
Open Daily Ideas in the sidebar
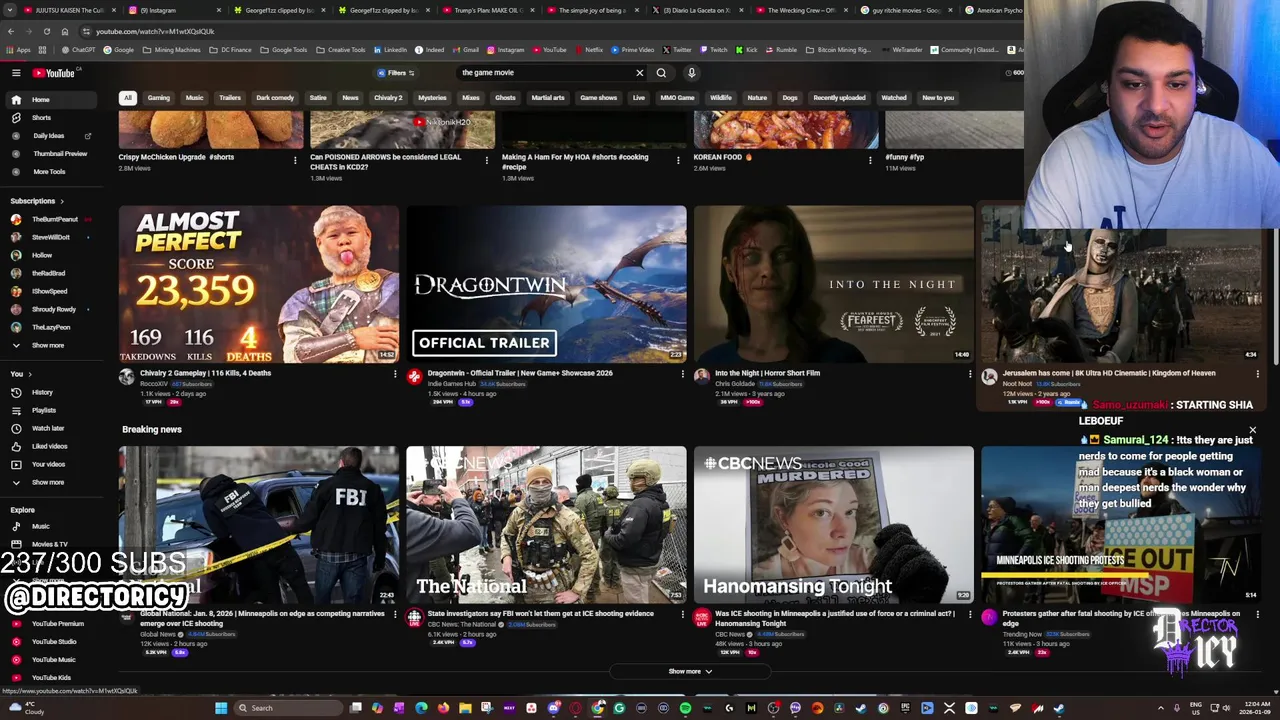(x=49, y=136)
